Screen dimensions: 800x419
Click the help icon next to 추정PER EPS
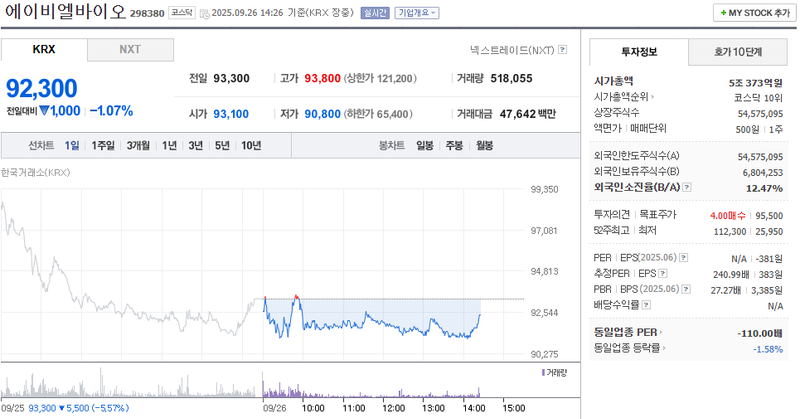(x=663, y=274)
